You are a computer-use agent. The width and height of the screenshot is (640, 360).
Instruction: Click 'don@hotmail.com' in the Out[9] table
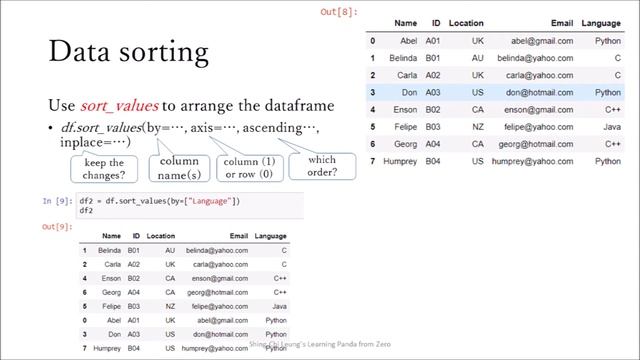(220, 334)
